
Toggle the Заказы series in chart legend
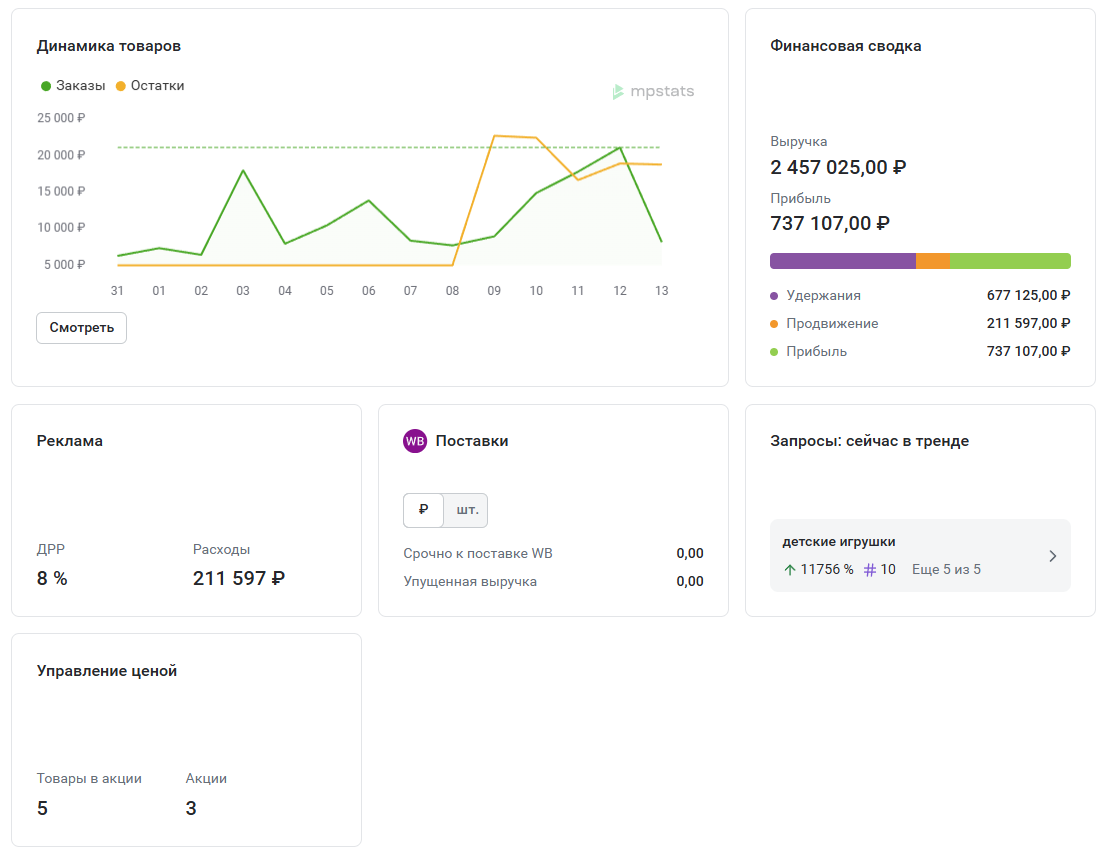(x=73, y=86)
